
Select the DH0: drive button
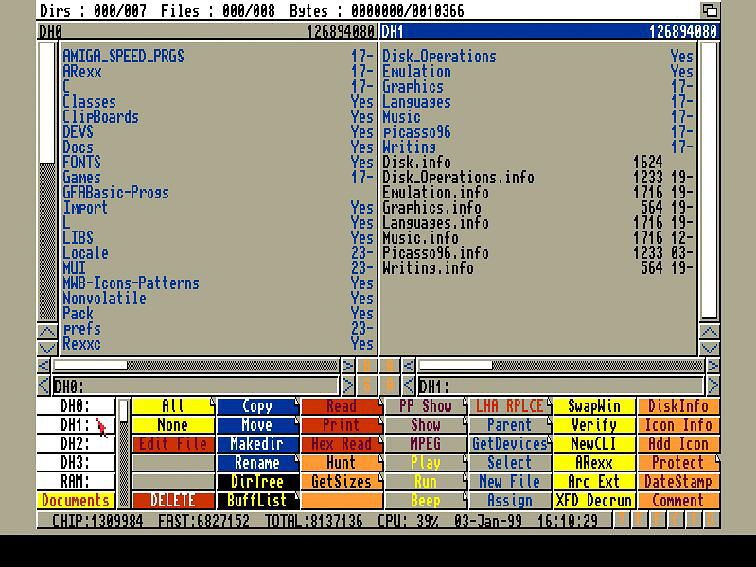pyautogui.click(x=76, y=406)
